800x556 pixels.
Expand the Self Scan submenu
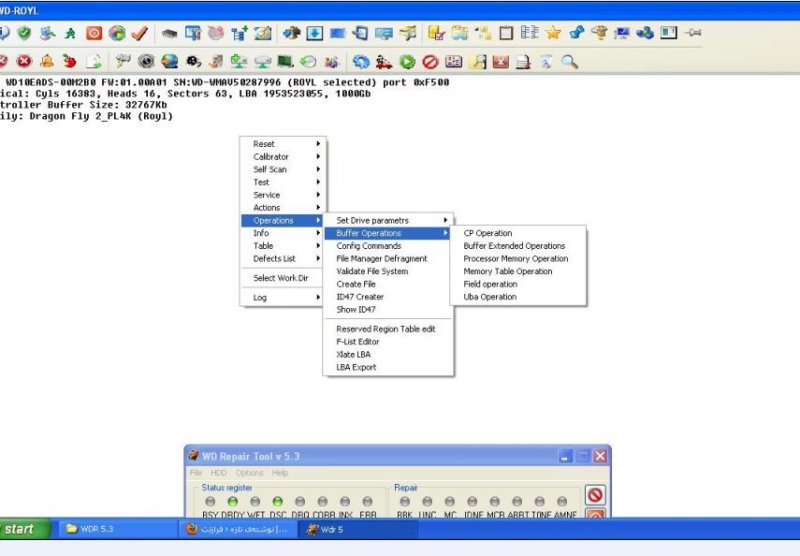(x=283, y=169)
